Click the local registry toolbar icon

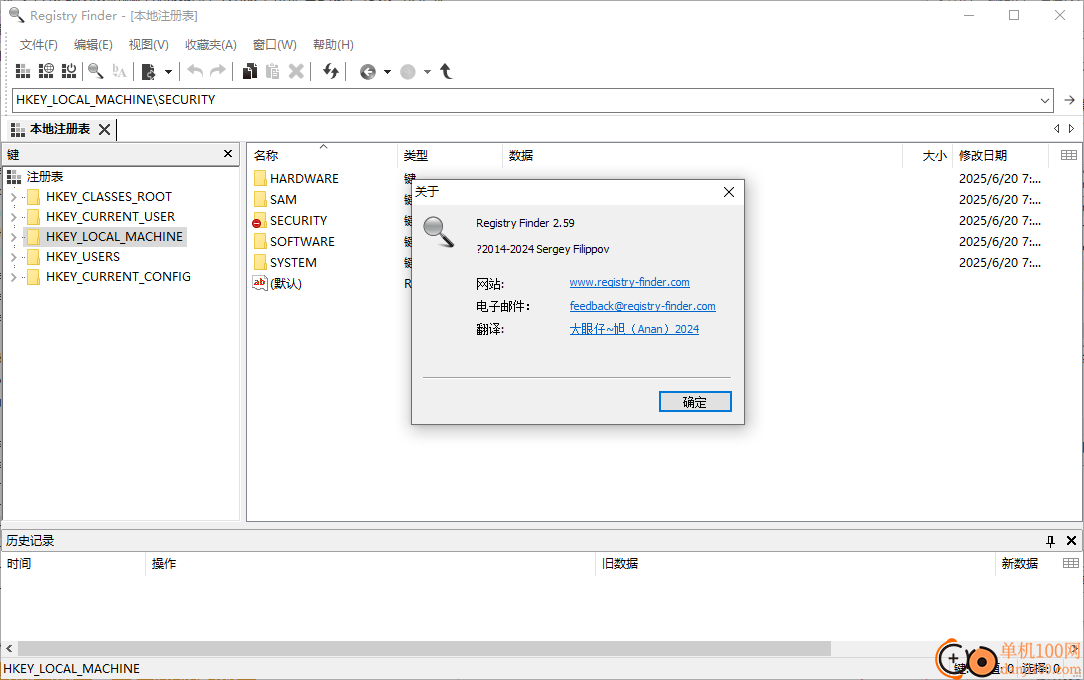tap(23, 71)
